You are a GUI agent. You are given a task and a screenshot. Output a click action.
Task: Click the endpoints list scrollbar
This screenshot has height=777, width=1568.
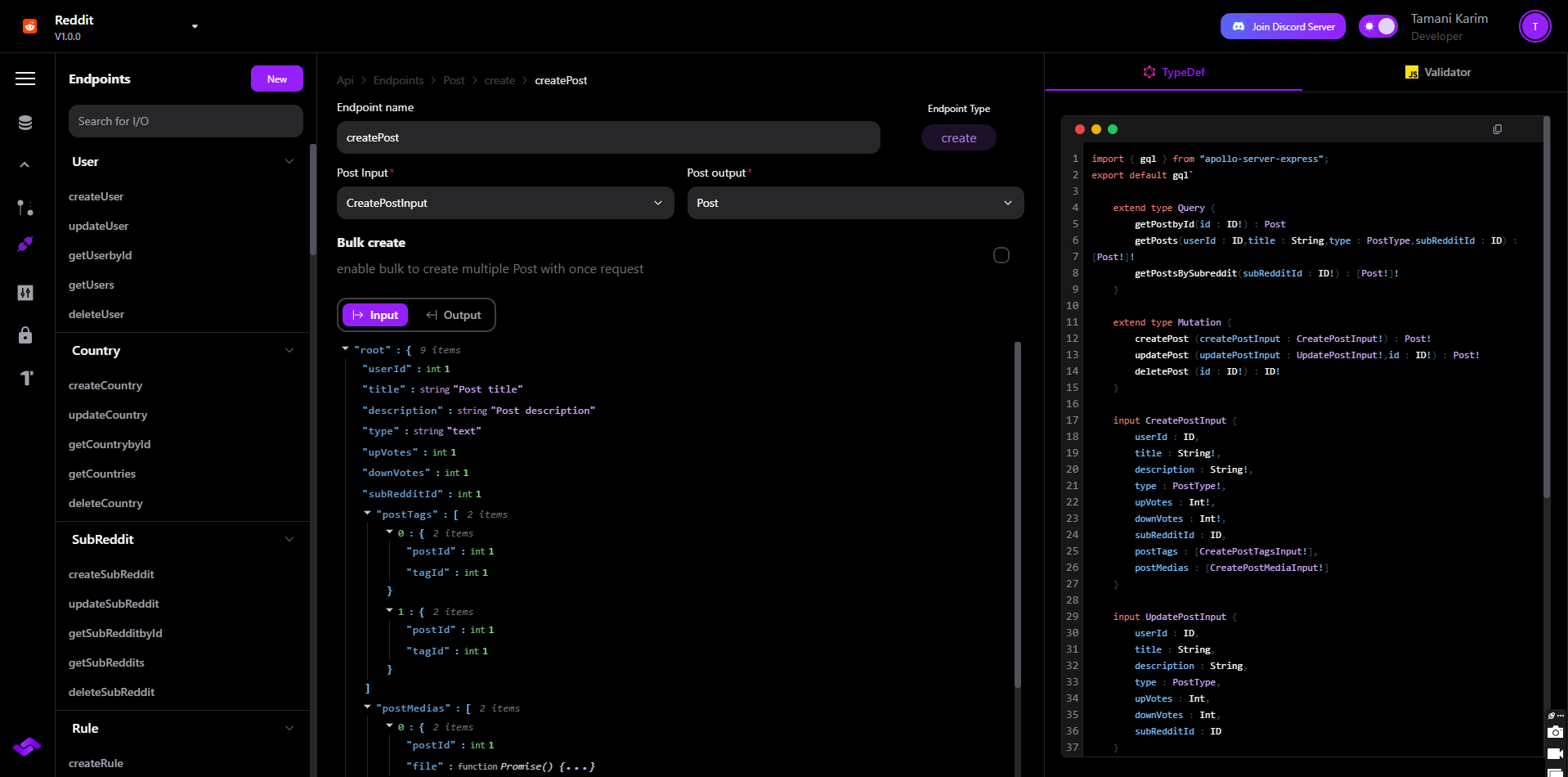coord(313,200)
